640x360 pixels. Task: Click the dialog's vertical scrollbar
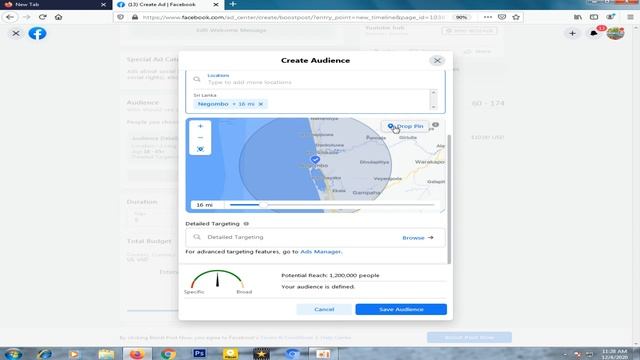pyautogui.click(x=449, y=199)
